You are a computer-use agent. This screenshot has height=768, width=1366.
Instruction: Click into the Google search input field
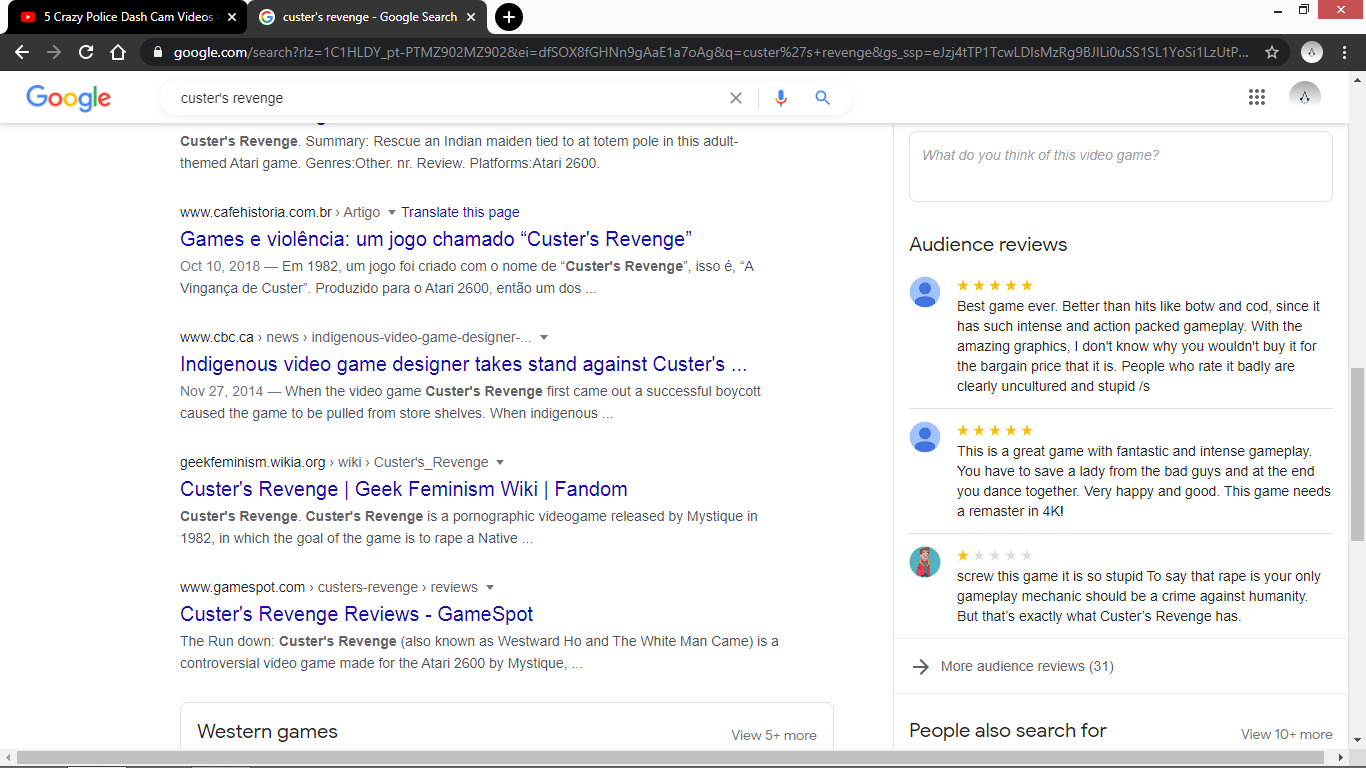(450, 98)
